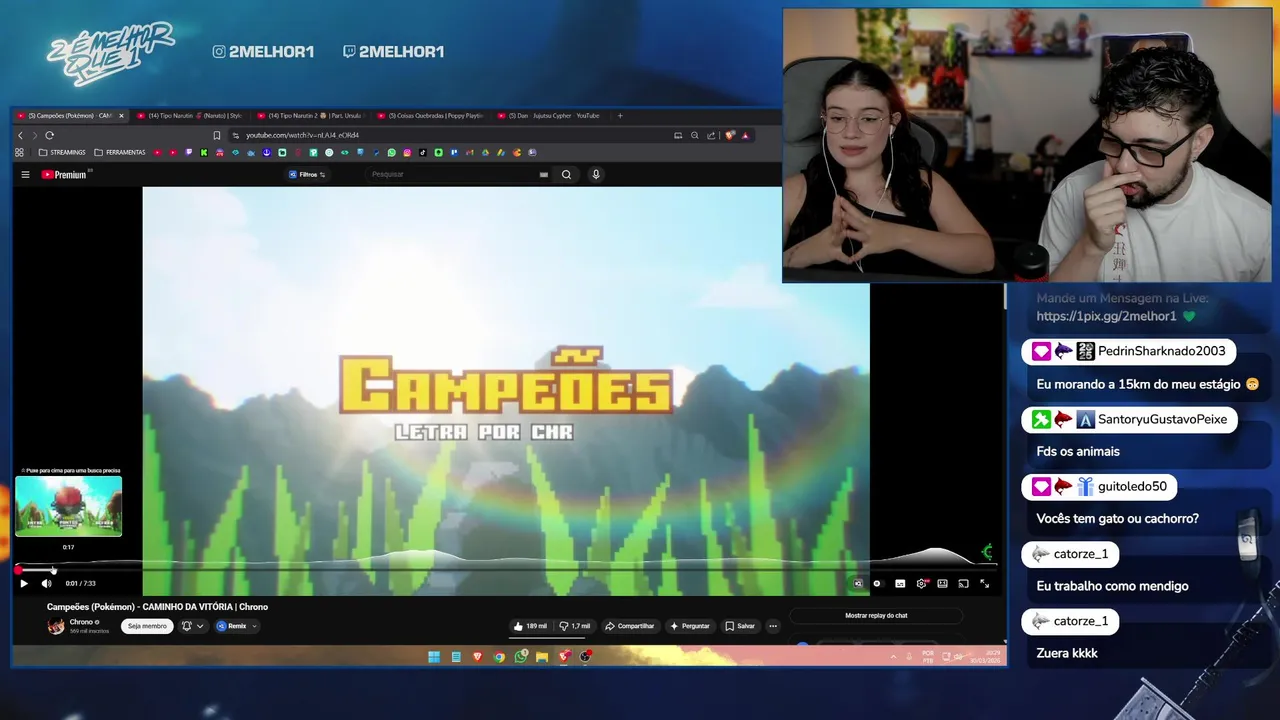Open the TikTok bookmark icon
This screenshot has height=720, width=1280.
point(422,153)
